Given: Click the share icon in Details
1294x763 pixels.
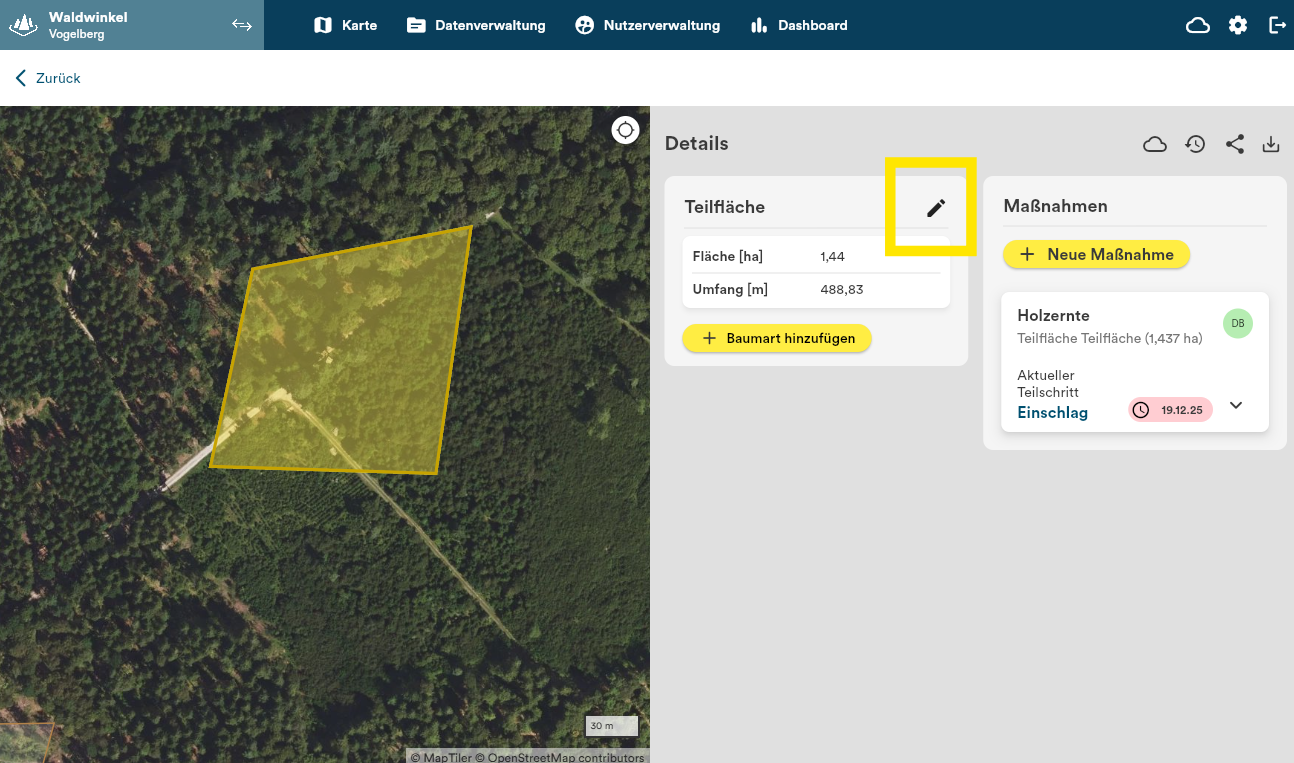Looking at the screenshot, I should pos(1235,145).
